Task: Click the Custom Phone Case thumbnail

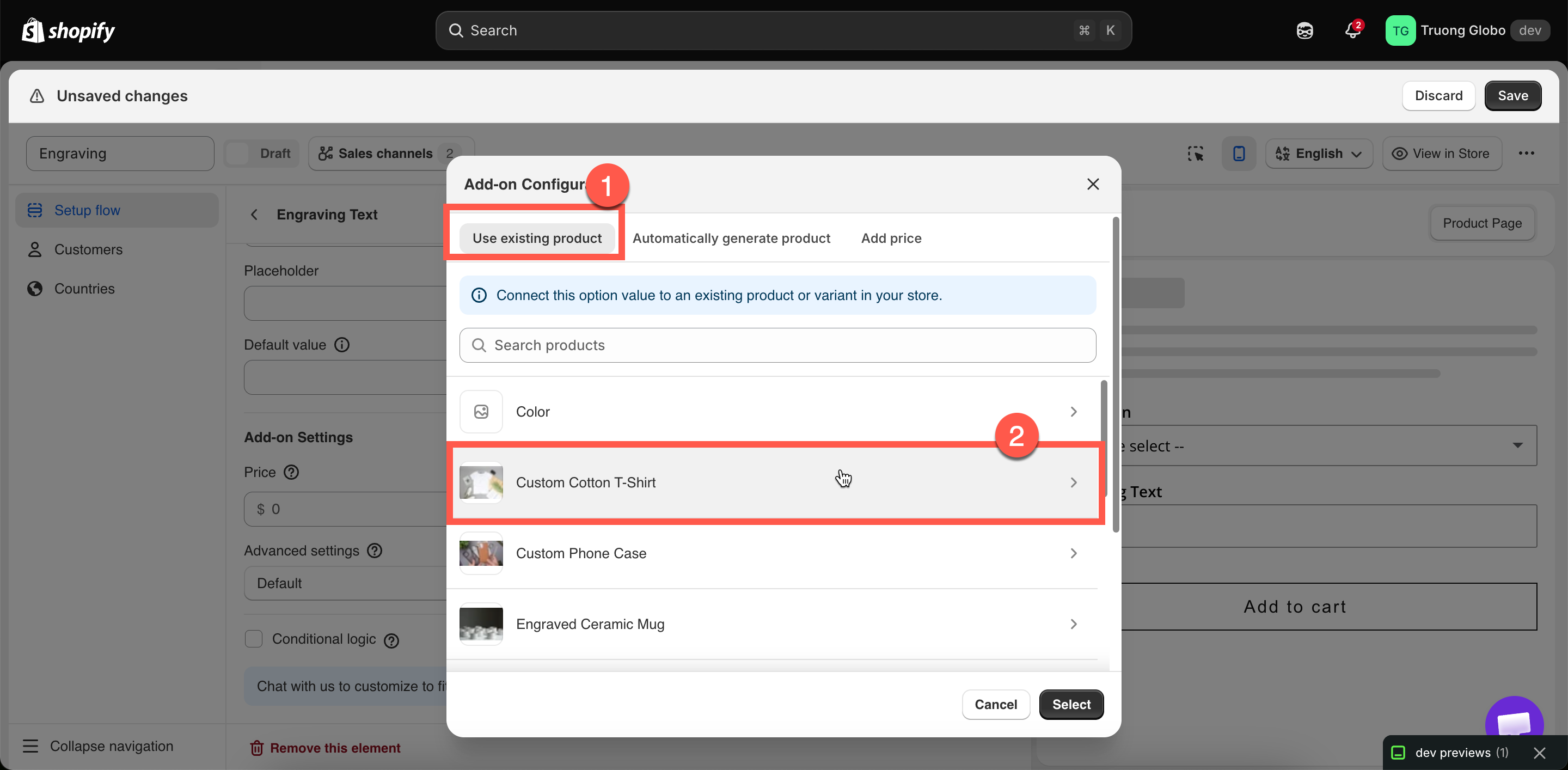Action: (x=481, y=553)
